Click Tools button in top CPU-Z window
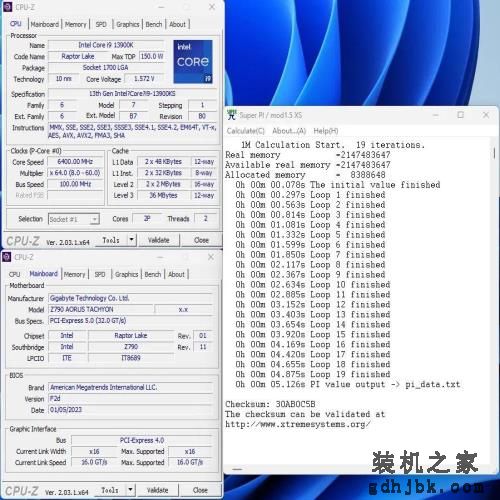Image resolution: width=500 pixels, height=500 pixels. [x=111, y=240]
